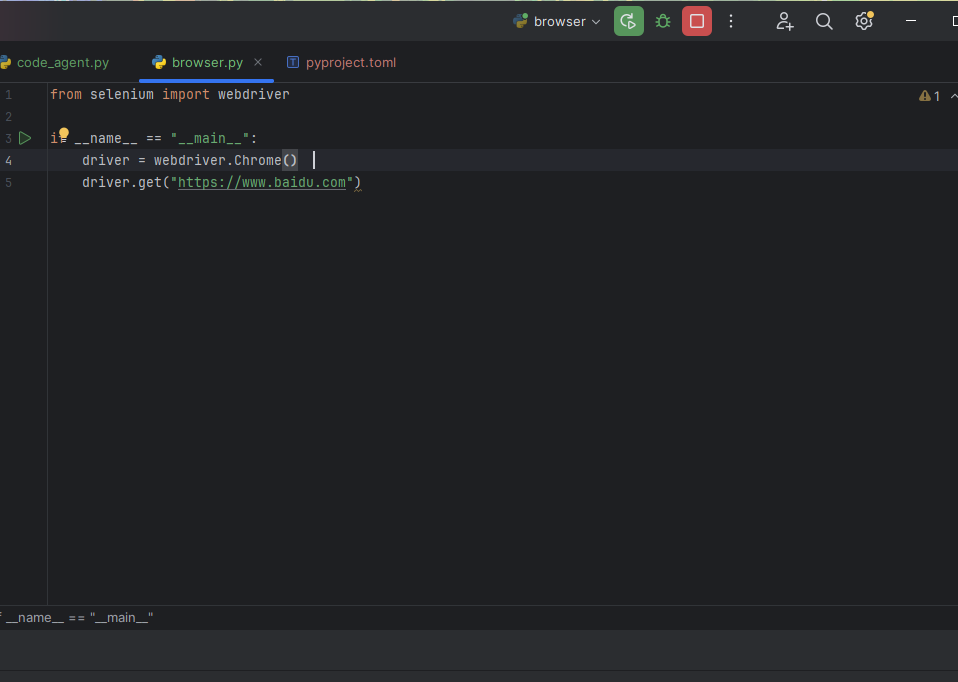Toggle a breakpoint at line number 5

point(9,182)
